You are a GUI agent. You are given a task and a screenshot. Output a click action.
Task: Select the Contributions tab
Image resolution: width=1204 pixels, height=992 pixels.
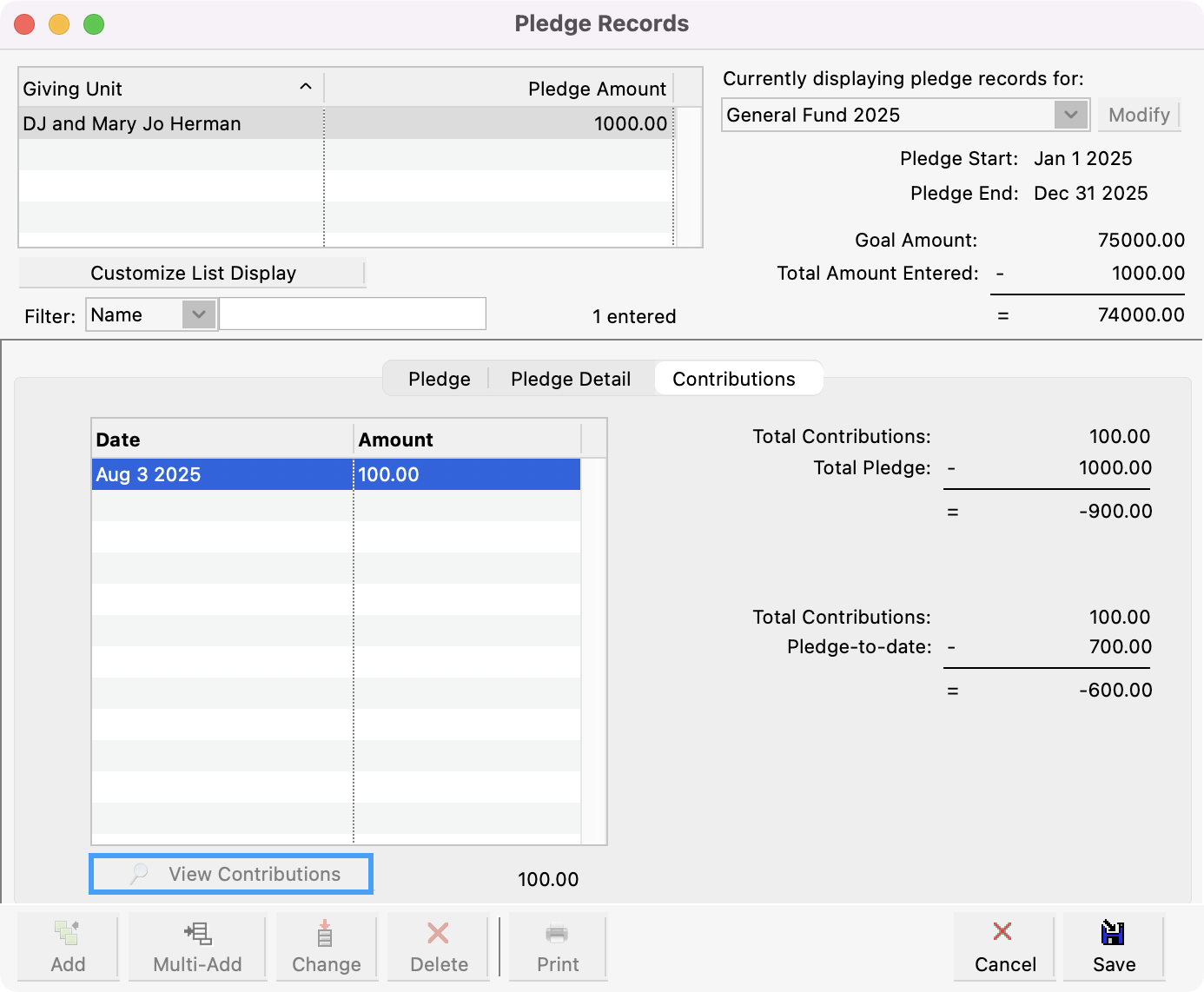point(732,379)
